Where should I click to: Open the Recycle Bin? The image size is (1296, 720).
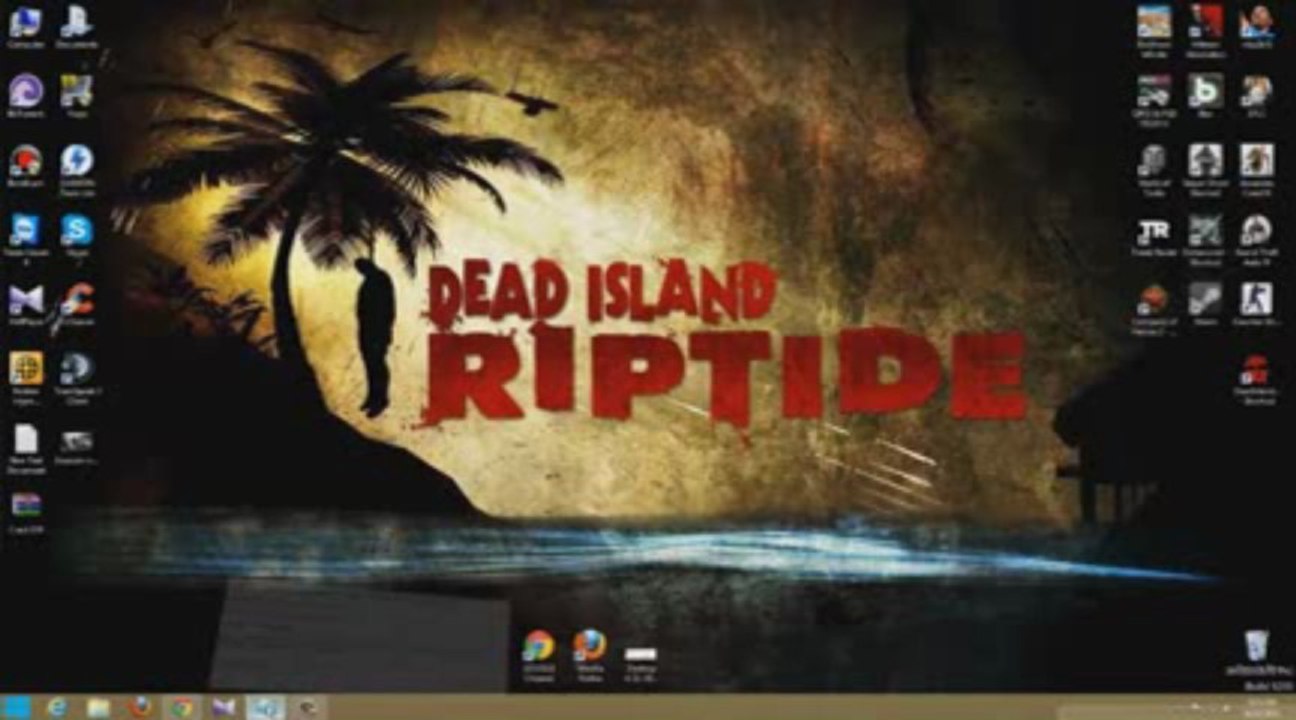(x=1258, y=645)
